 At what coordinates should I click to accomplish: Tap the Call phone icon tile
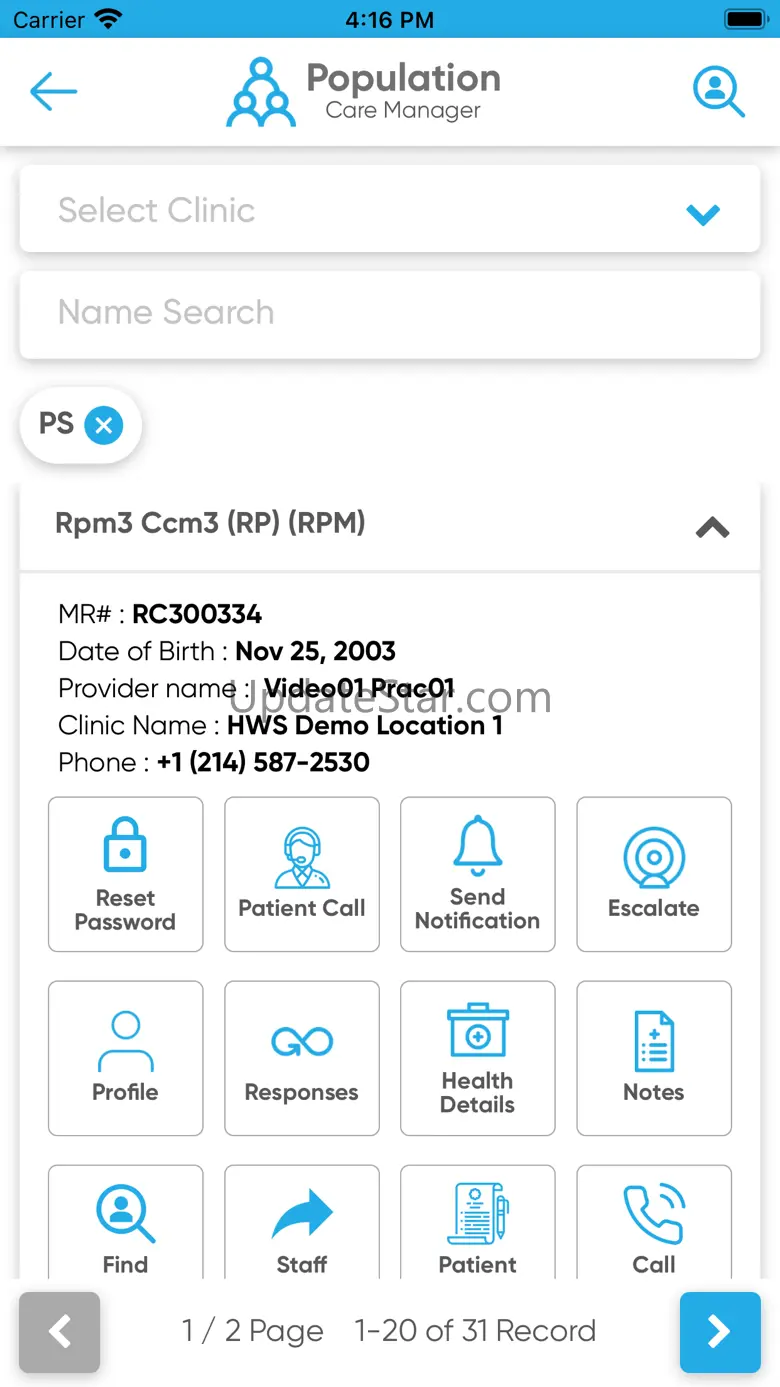click(654, 1222)
